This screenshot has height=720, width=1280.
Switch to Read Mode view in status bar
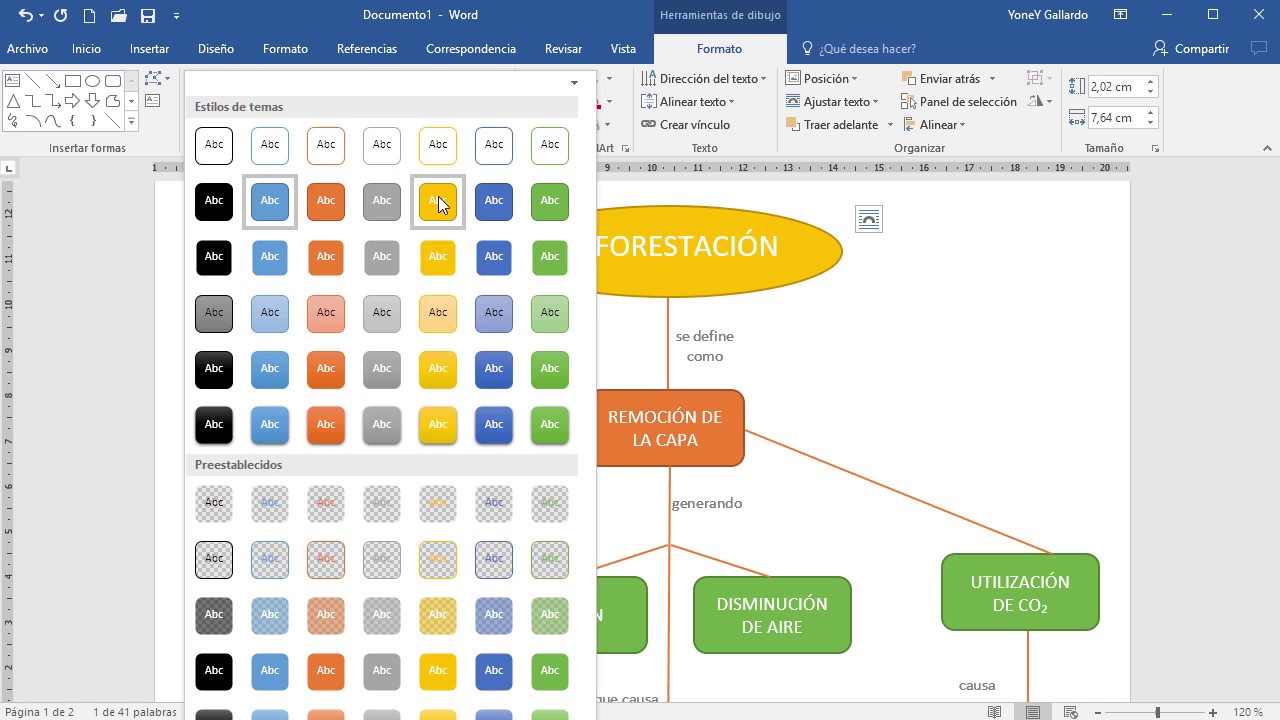coord(994,712)
